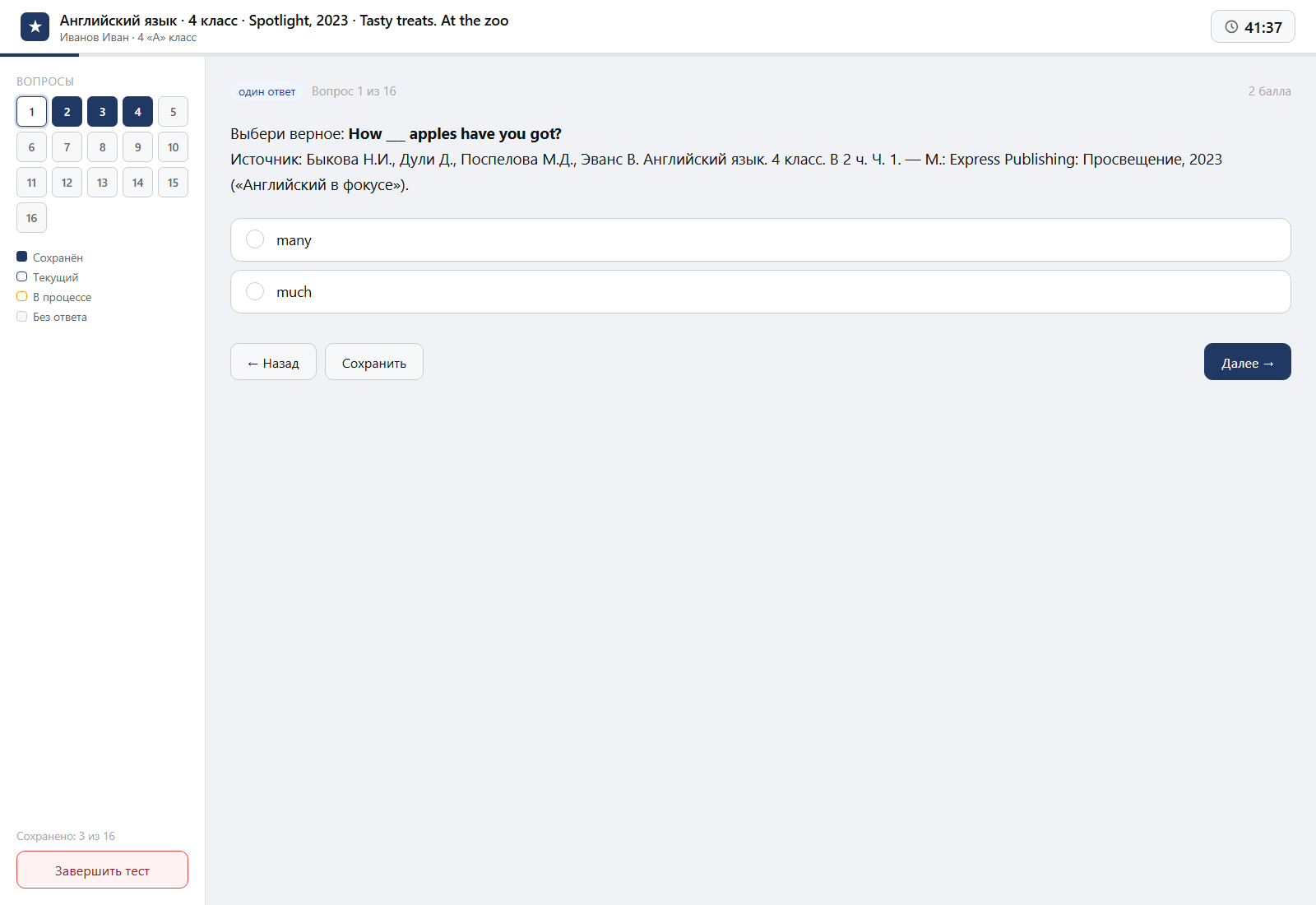Click the question text 'How __ apples'
Viewport: 1316px width, 905px height.
click(455, 134)
